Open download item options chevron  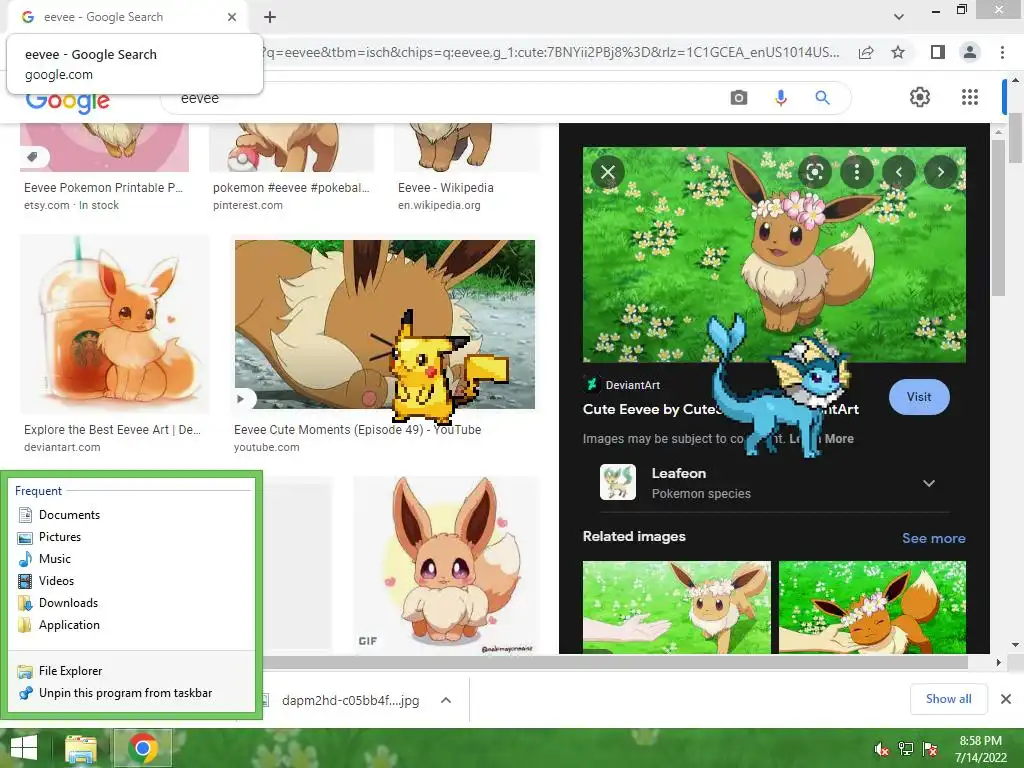pyautogui.click(x=446, y=700)
